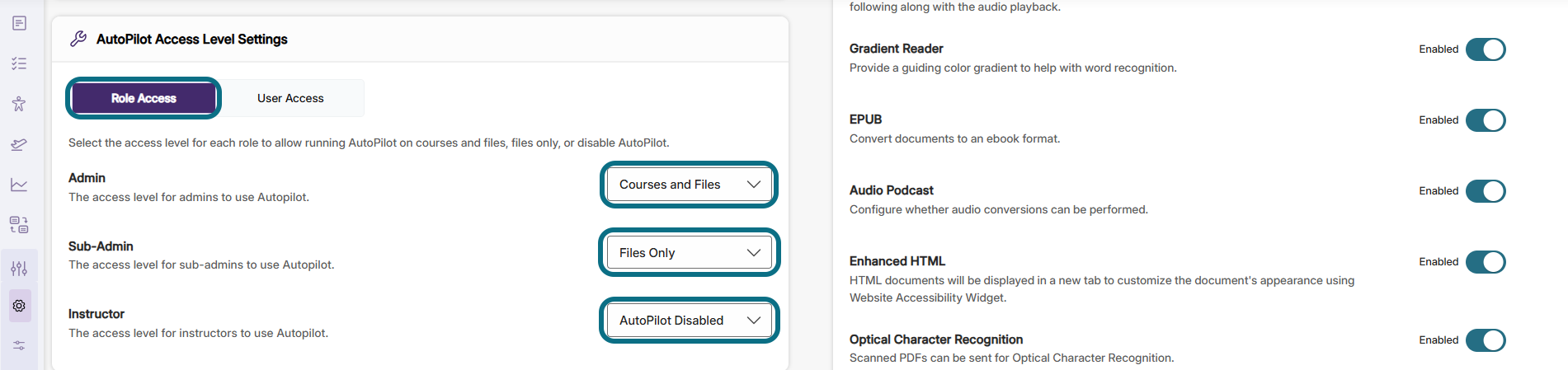Open the line chart analytics icon
1568x370 pixels.
[x=19, y=185]
